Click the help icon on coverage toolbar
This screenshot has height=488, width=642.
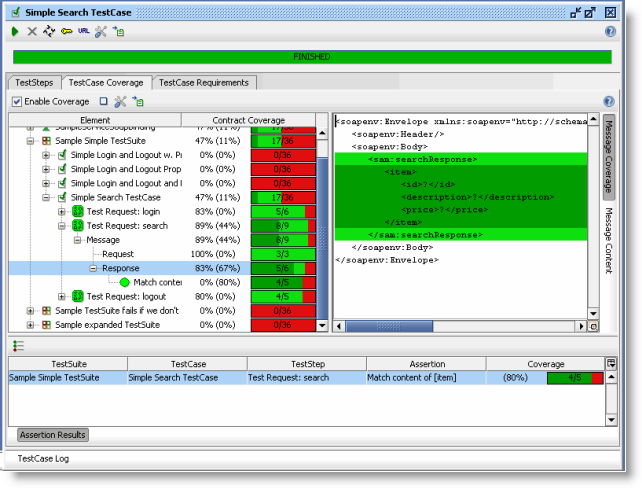click(x=609, y=101)
